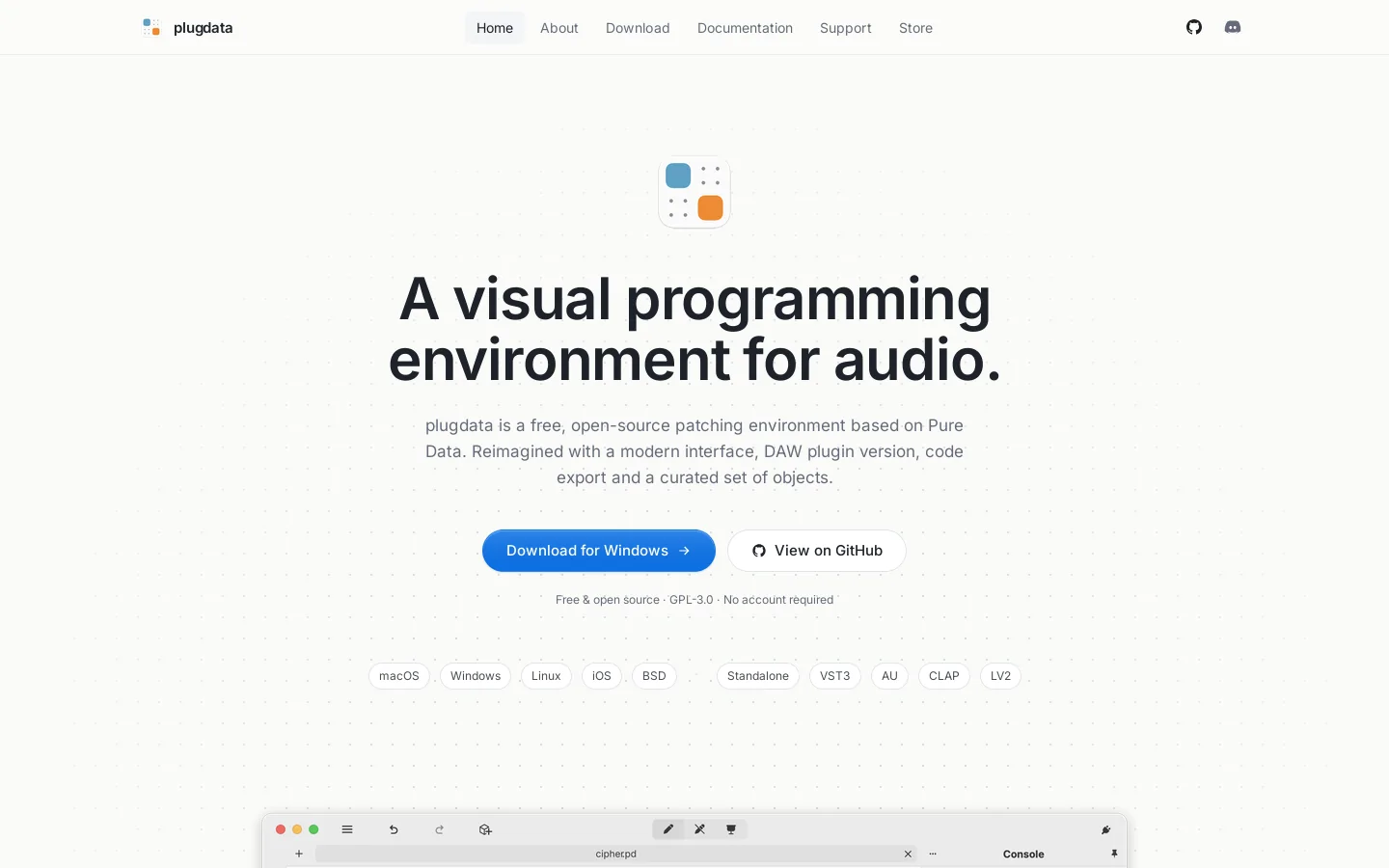Click the plugdata logo in the navbar
1389x868 pixels.
pyautogui.click(x=151, y=27)
